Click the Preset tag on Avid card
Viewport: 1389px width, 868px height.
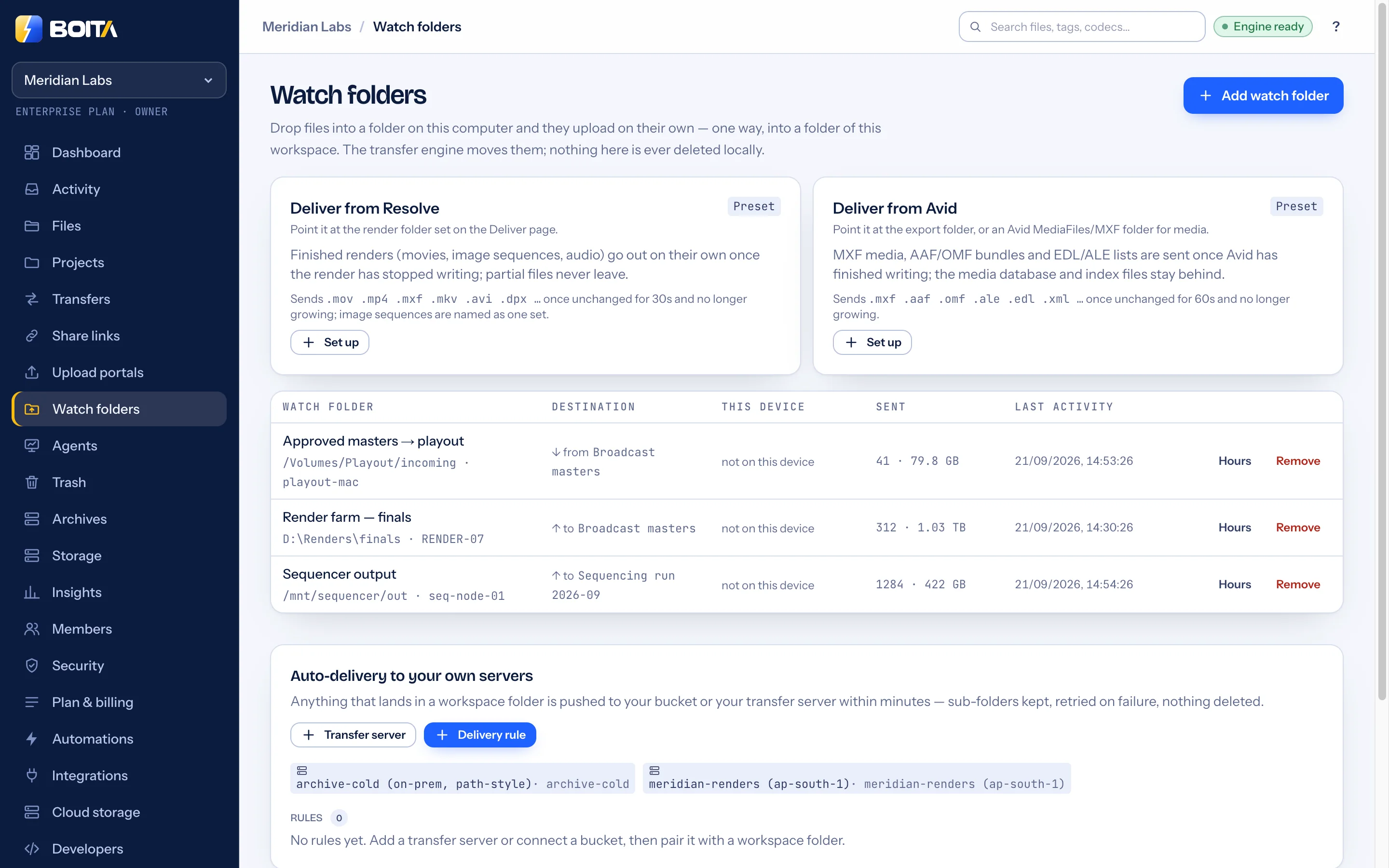tap(1296, 206)
